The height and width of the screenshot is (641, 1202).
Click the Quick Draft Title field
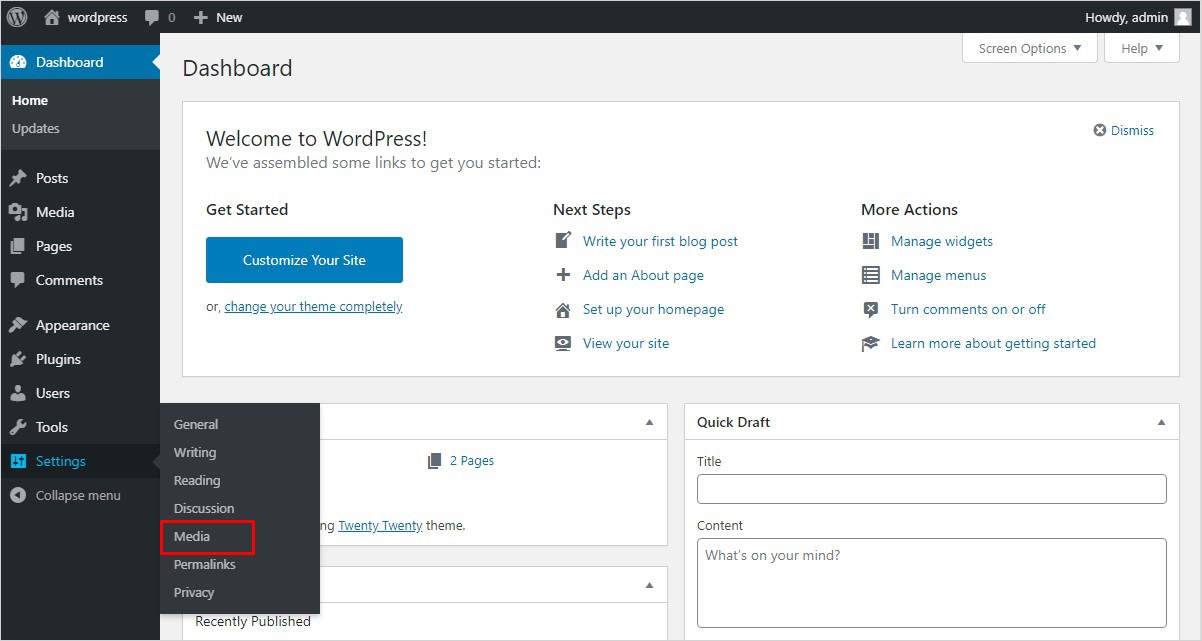tap(931, 489)
